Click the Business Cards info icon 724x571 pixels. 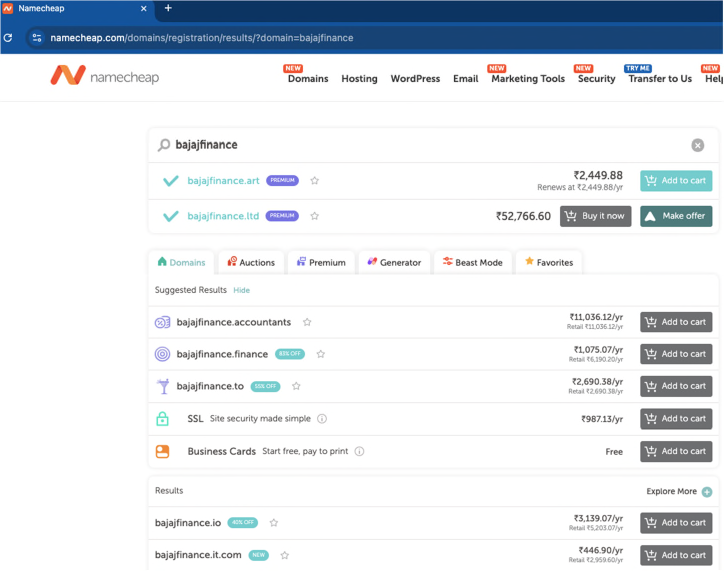click(359, 451)
